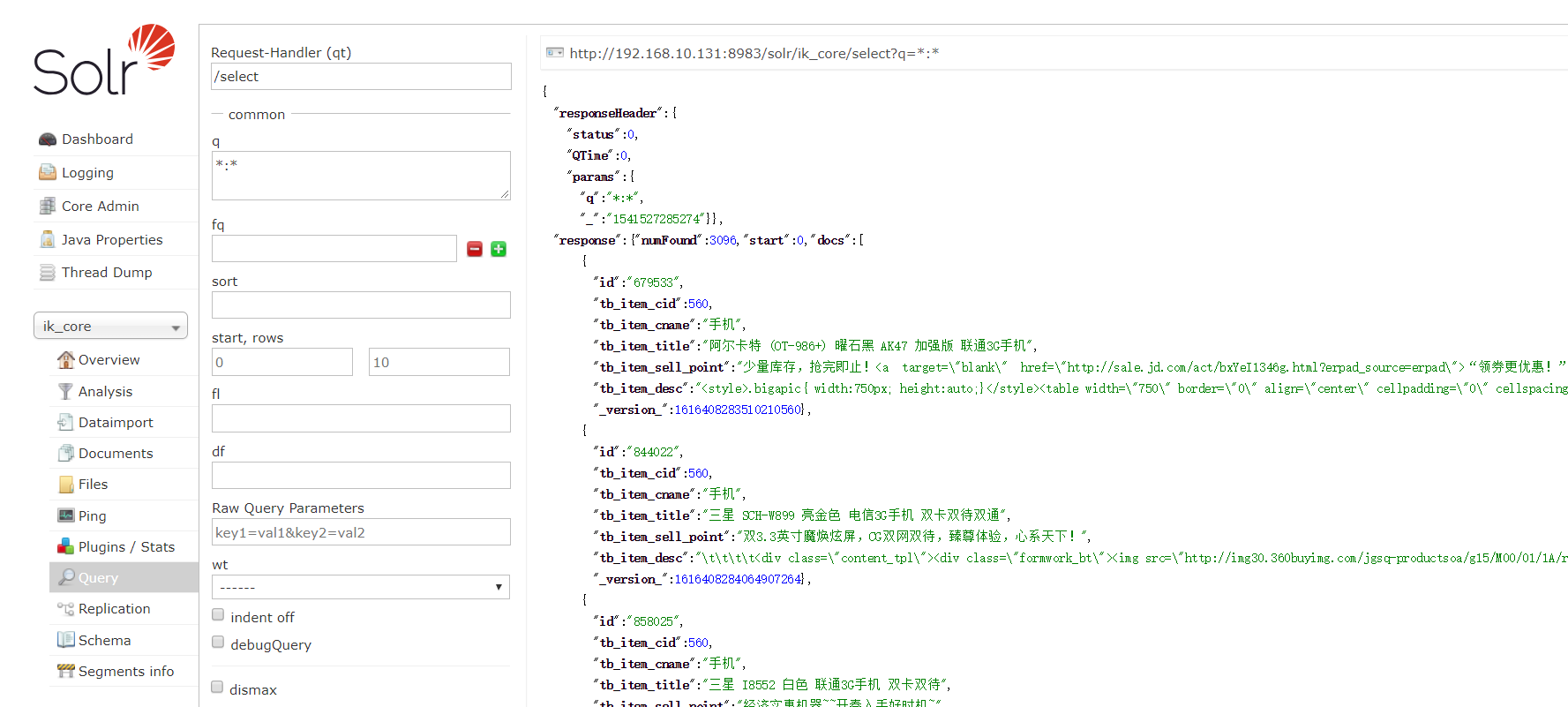
Task: Click the Documents icon
Action: pos(66,453)
